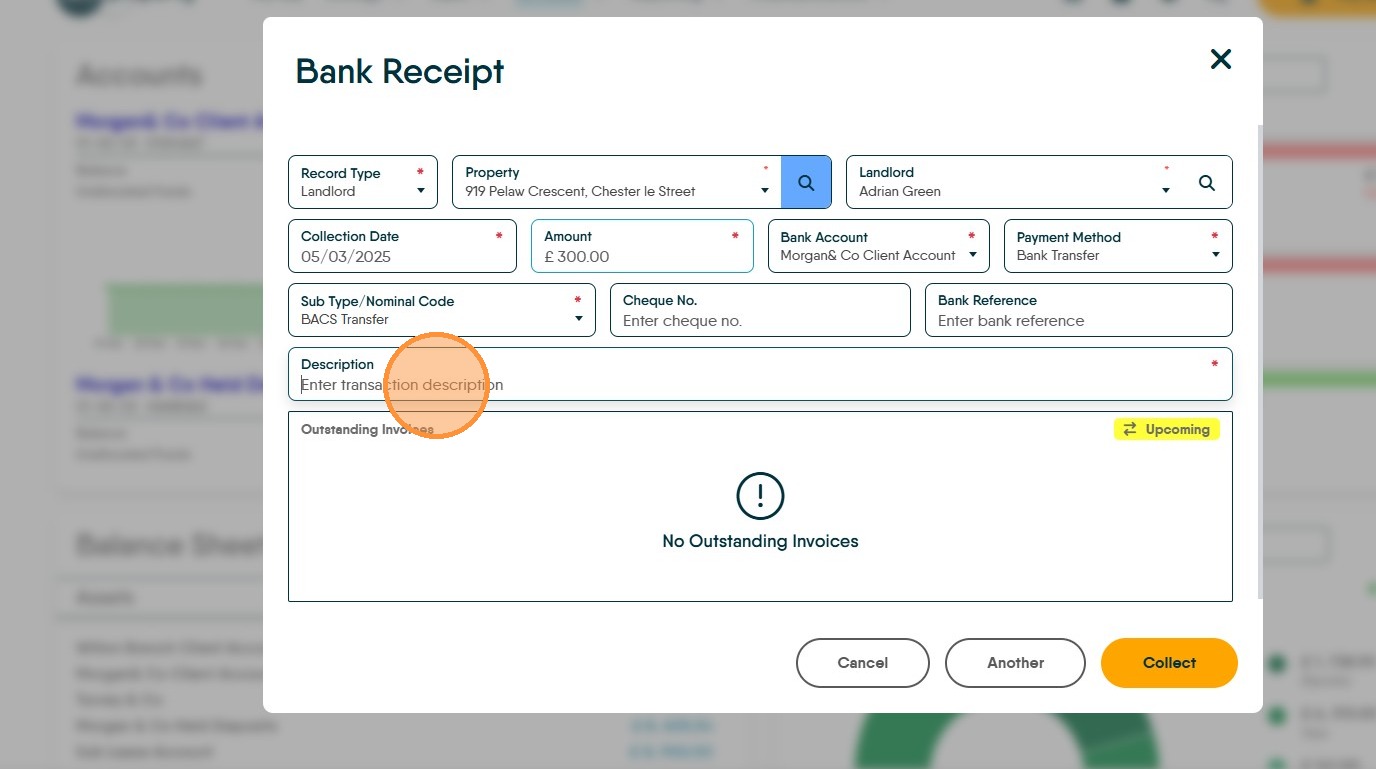The image size is (1376, 769).
Task: Focus the Description text field
Action: [x=760, y=374]
